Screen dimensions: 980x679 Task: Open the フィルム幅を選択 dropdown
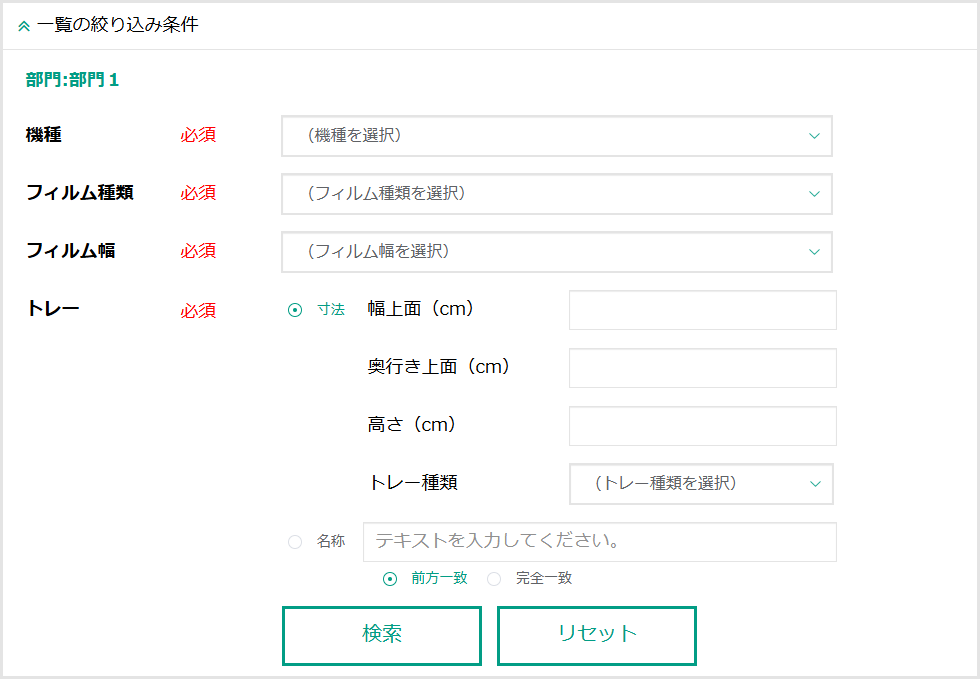pos(556,252)
